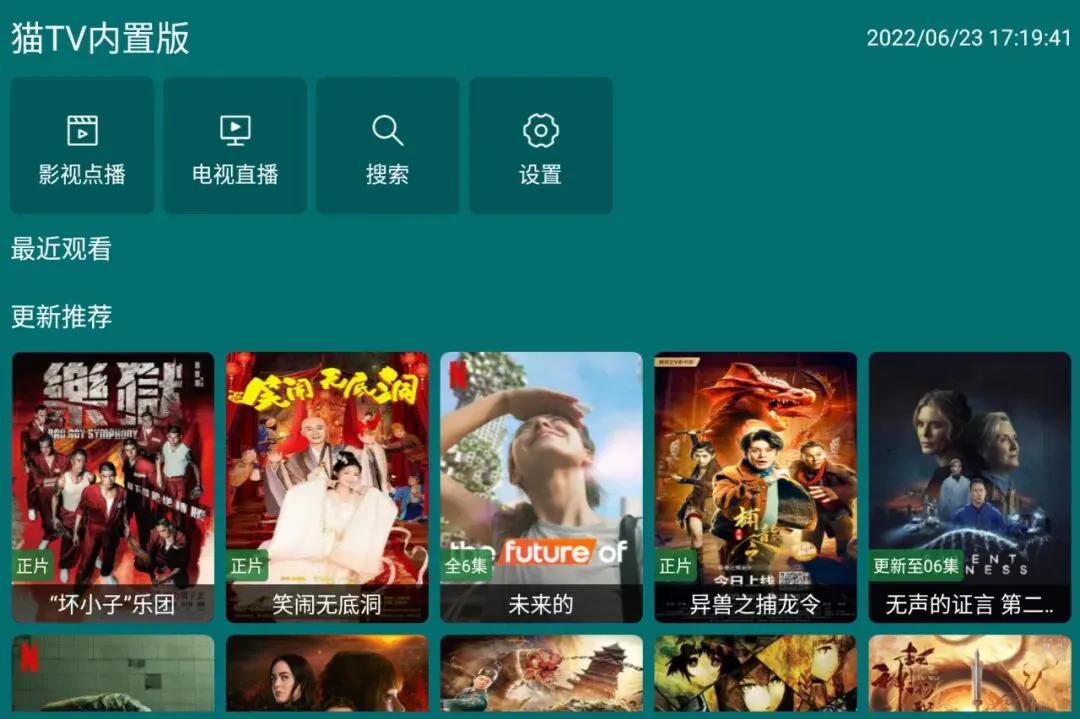
Task: Open the 未来的 poster
Action: [x=541, y=488]
